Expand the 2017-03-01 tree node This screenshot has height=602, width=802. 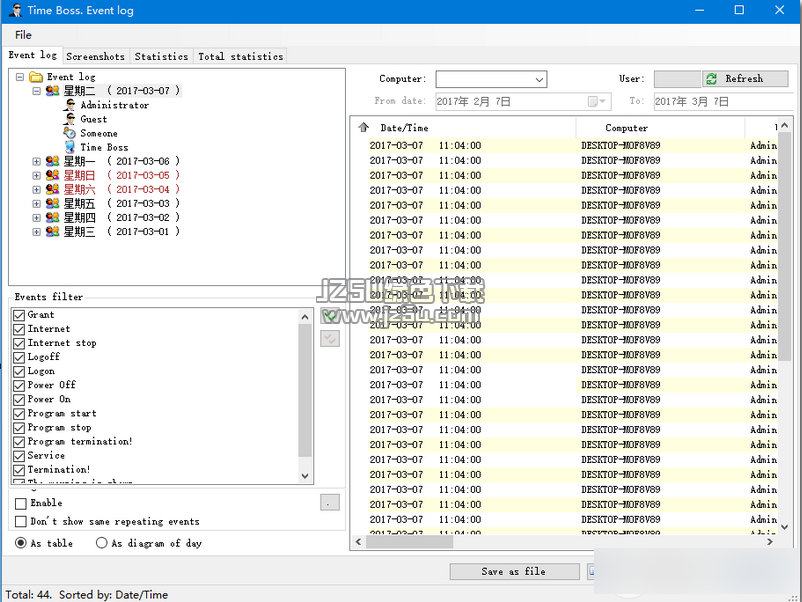click(x=36, y=232)
